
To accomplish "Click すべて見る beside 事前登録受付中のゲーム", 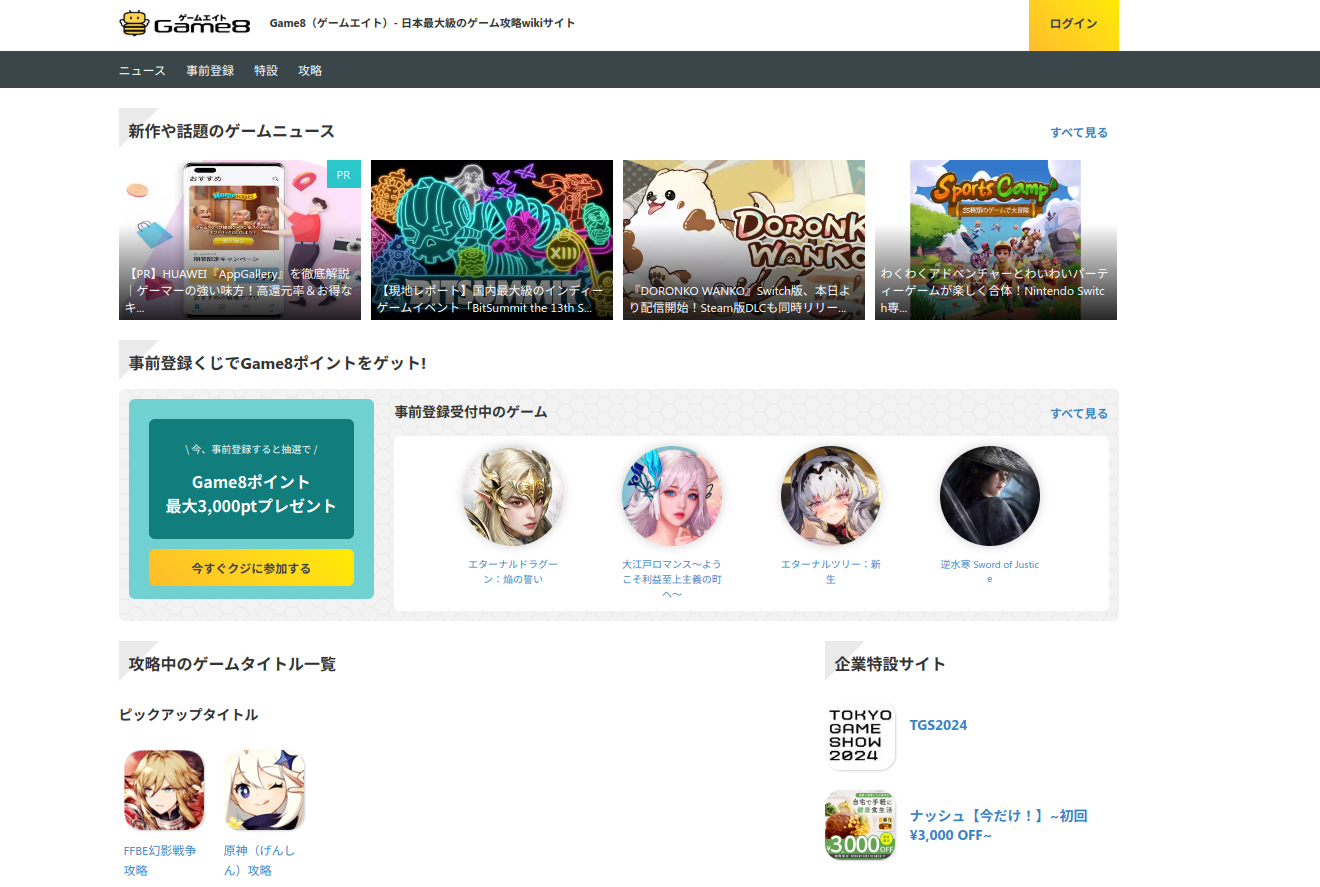I will (x=1079, y=413).
